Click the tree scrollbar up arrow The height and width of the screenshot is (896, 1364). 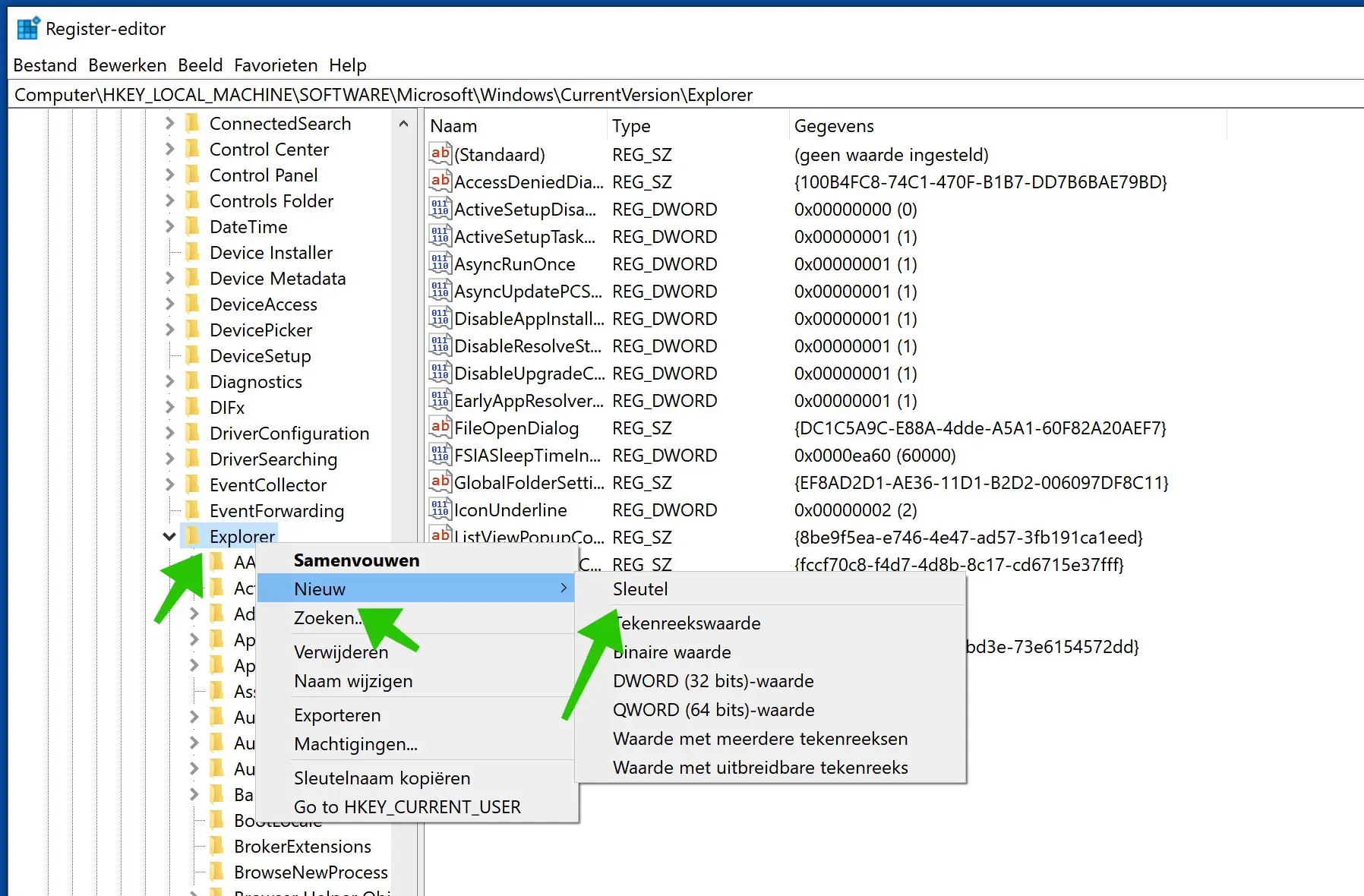(403, 123)
